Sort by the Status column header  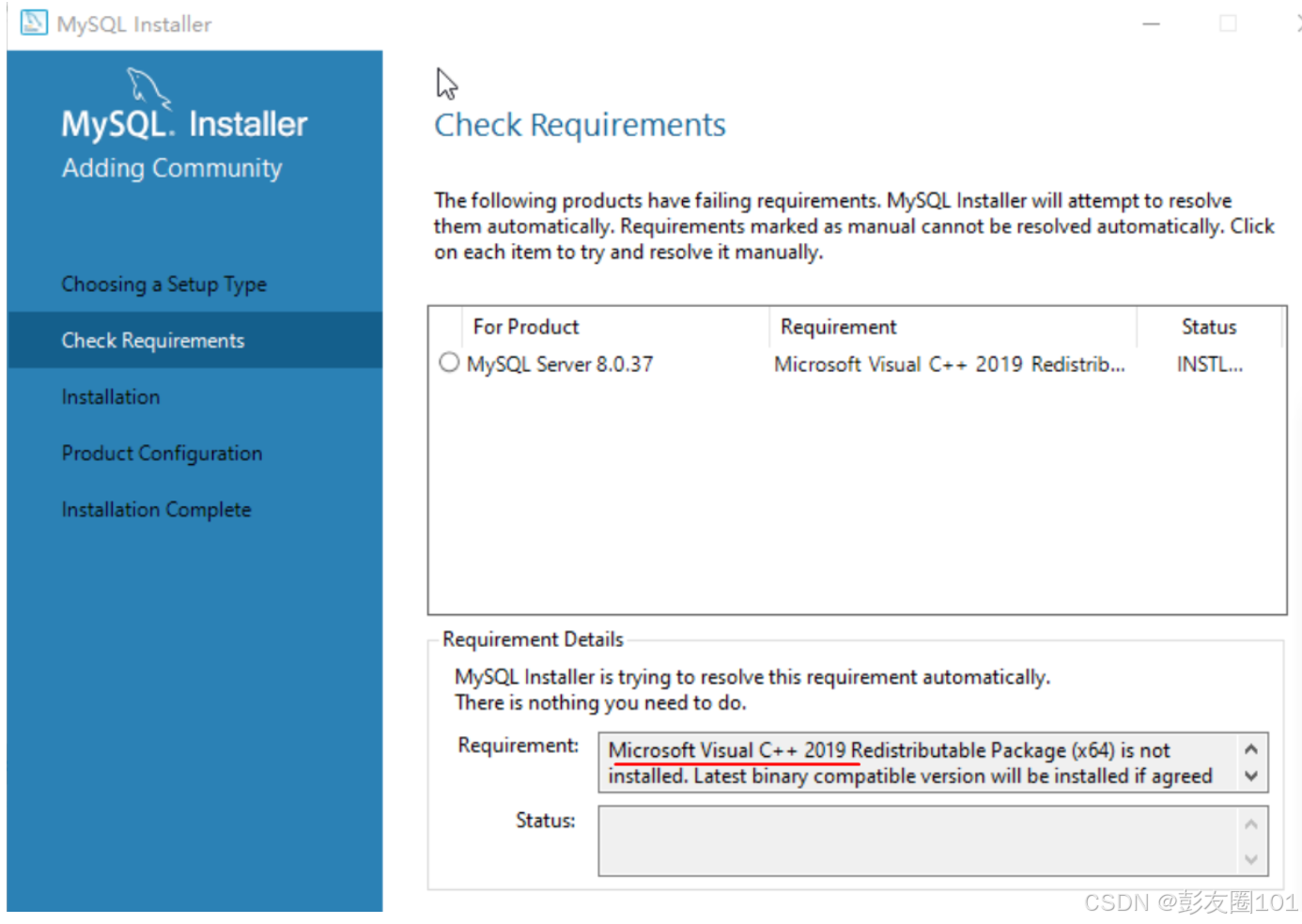(x=1209, y=327)
